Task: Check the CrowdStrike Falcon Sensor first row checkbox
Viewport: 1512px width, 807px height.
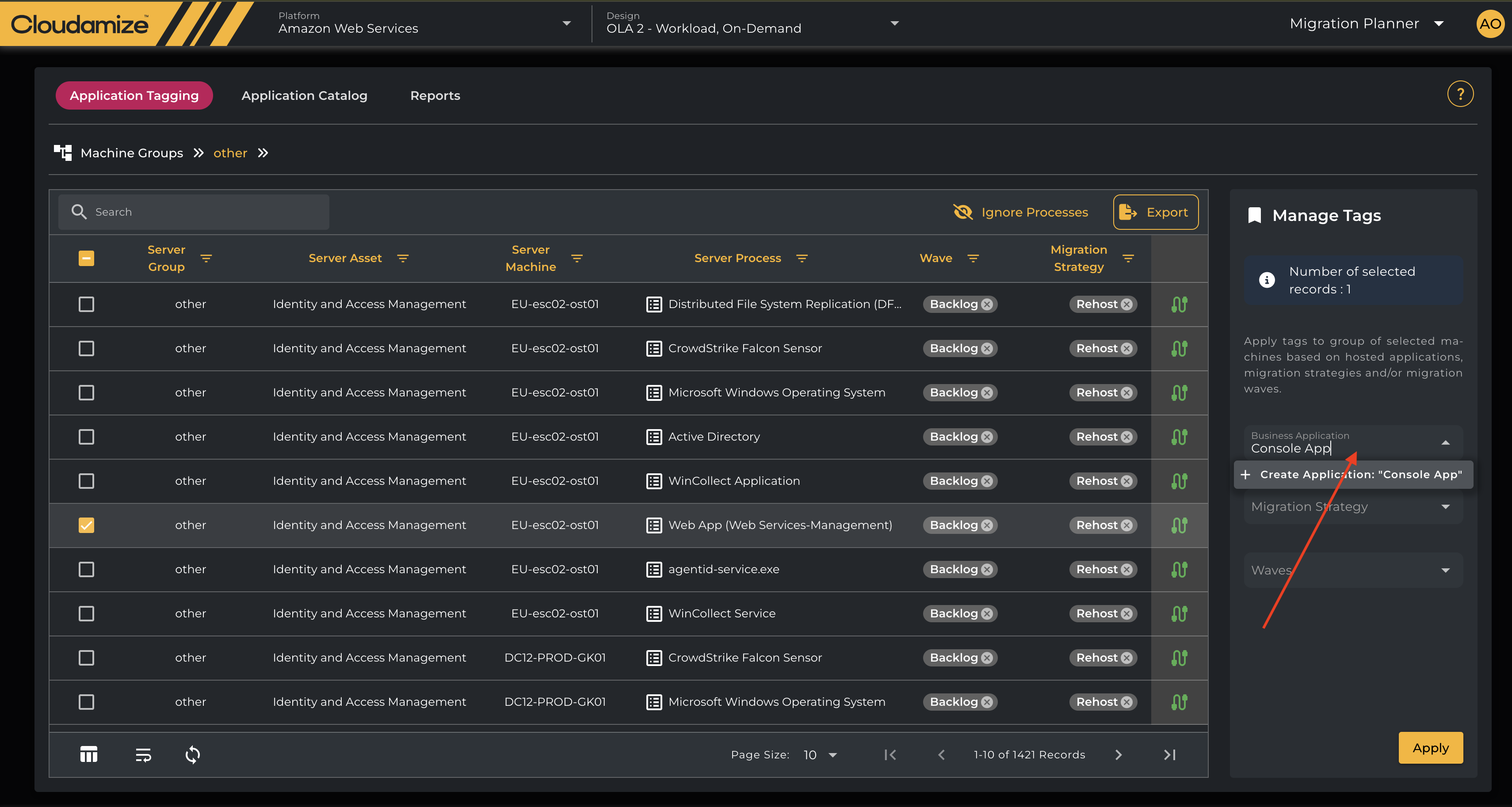Action: tap(86, 349)
